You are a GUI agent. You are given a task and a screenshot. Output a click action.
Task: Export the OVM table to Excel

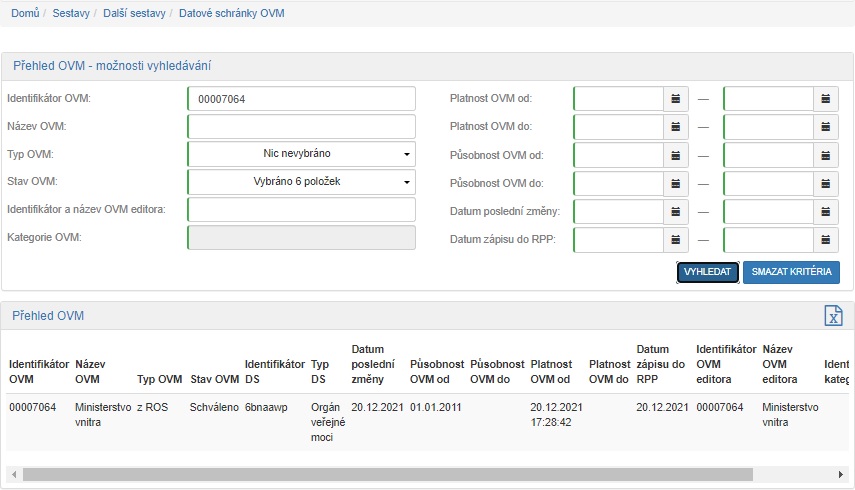[833, 316]
